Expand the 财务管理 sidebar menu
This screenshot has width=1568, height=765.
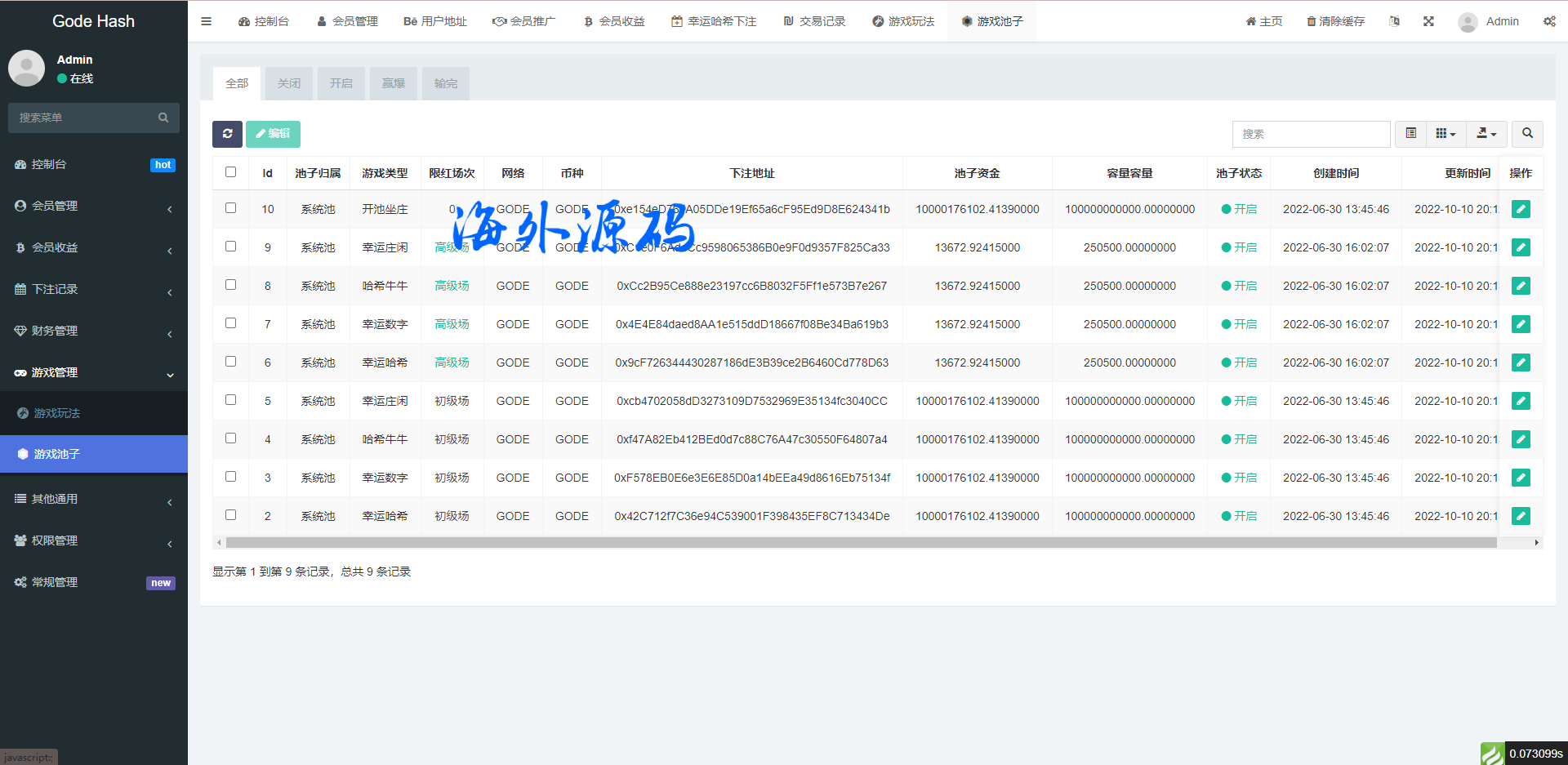click(94, 331)
